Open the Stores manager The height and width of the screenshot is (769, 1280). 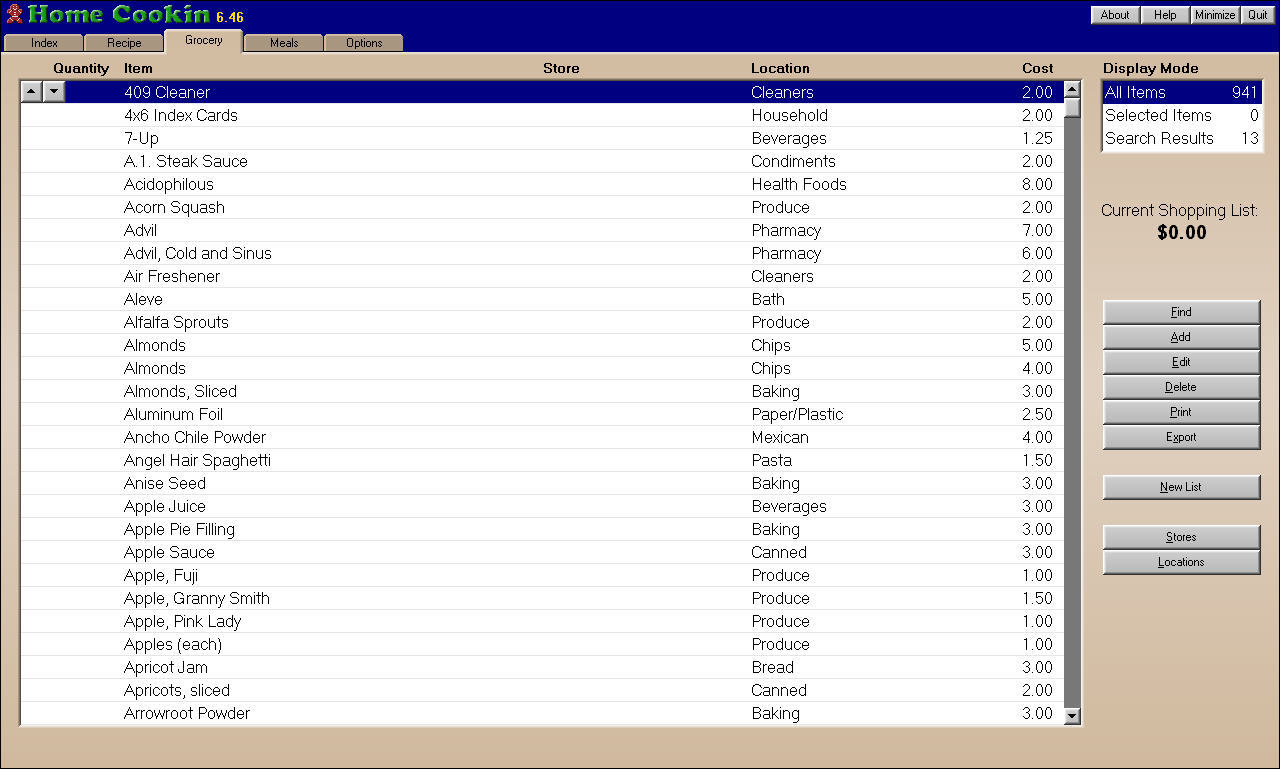(1181, 538)
